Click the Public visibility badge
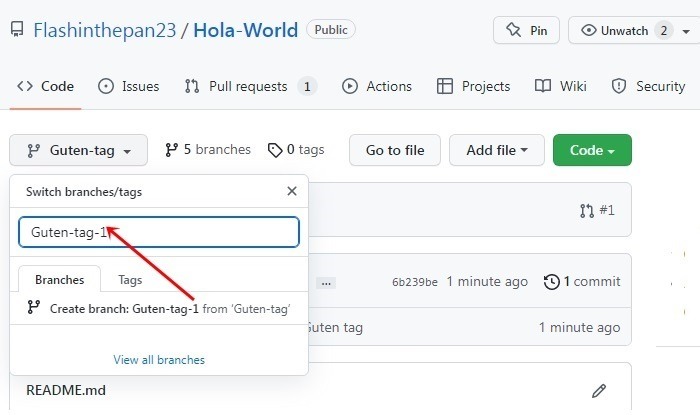The width and height of the screenshot is (700, 415). coord(331,30)
